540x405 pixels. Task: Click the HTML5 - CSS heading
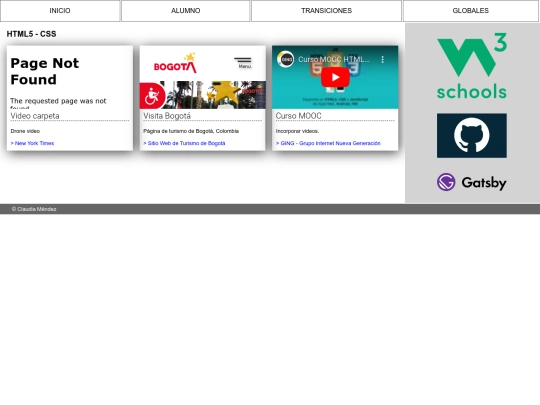[x=31, y=34]
